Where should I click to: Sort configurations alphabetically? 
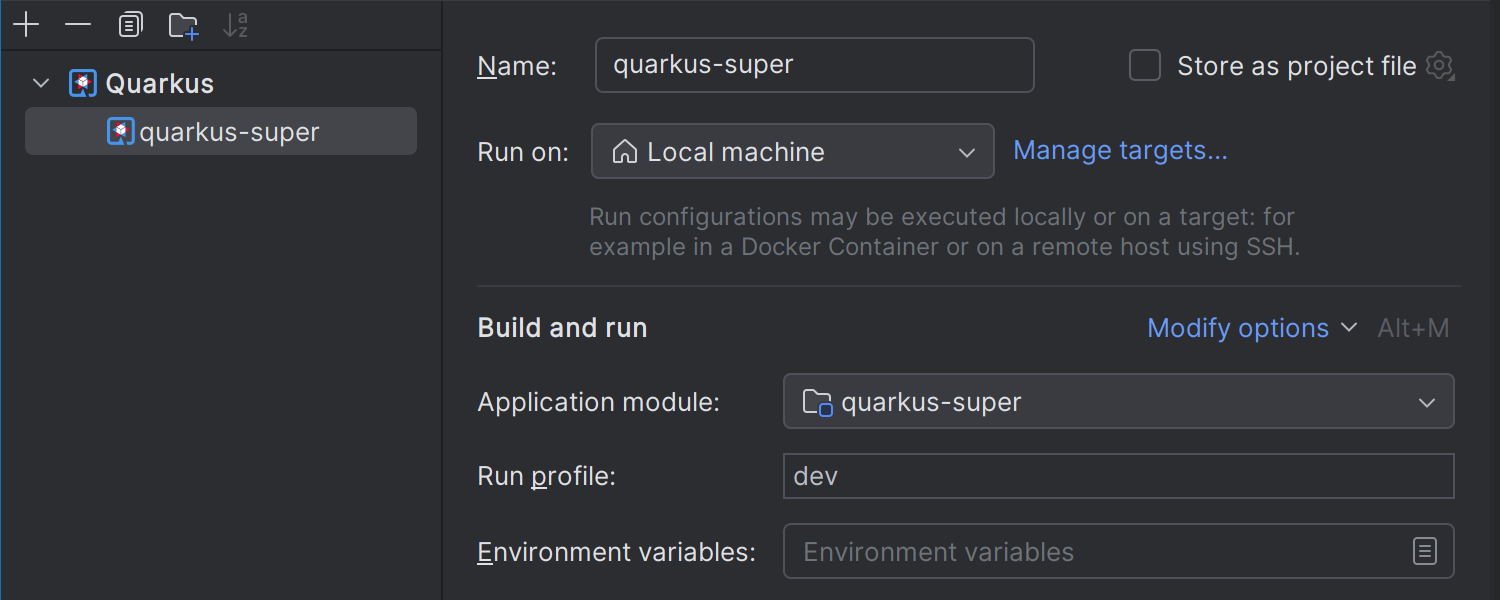[x=236, y=25]
